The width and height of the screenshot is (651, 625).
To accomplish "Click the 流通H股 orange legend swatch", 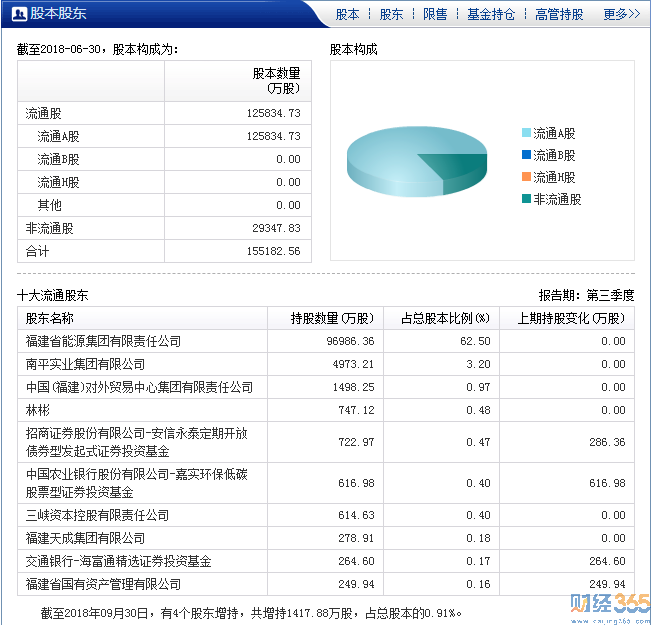I will [x=526, y=177].
